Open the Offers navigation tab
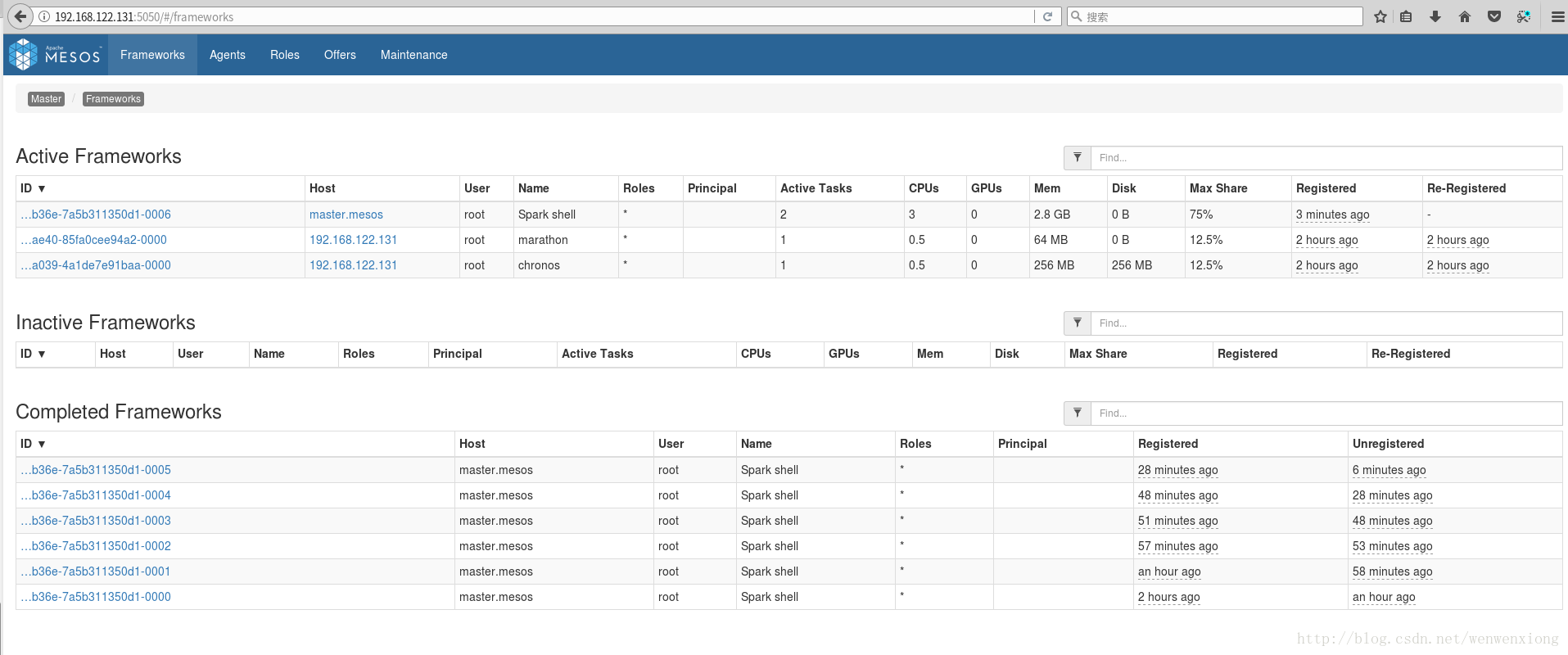This screenshot has height=655, width=1568. pyautogui.click(x=340, y=55)
